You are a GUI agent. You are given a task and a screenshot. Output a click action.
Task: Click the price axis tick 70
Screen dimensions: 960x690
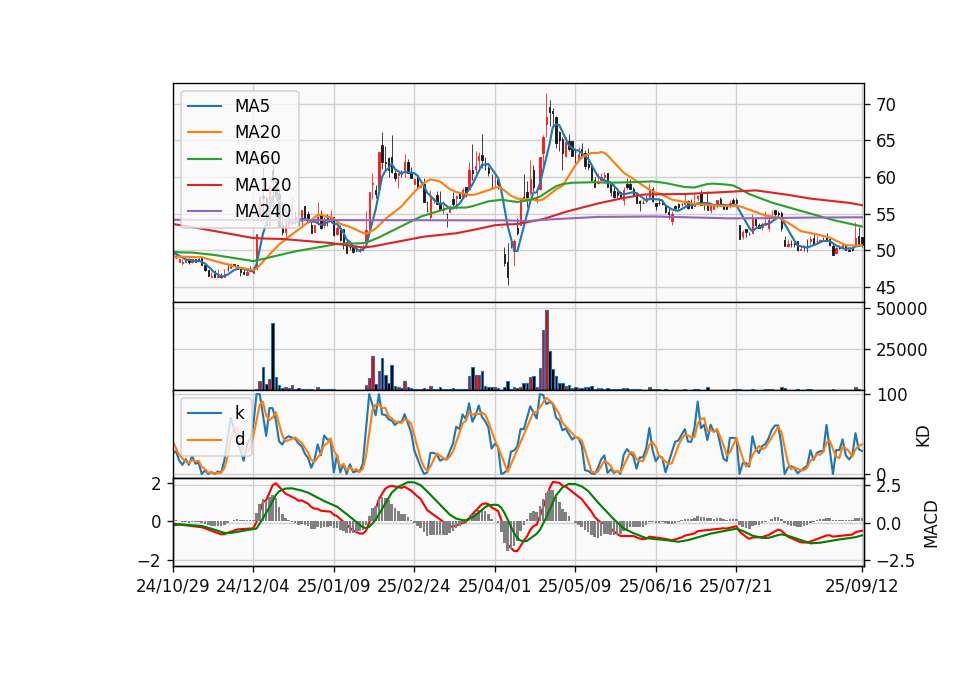point(886,105)
